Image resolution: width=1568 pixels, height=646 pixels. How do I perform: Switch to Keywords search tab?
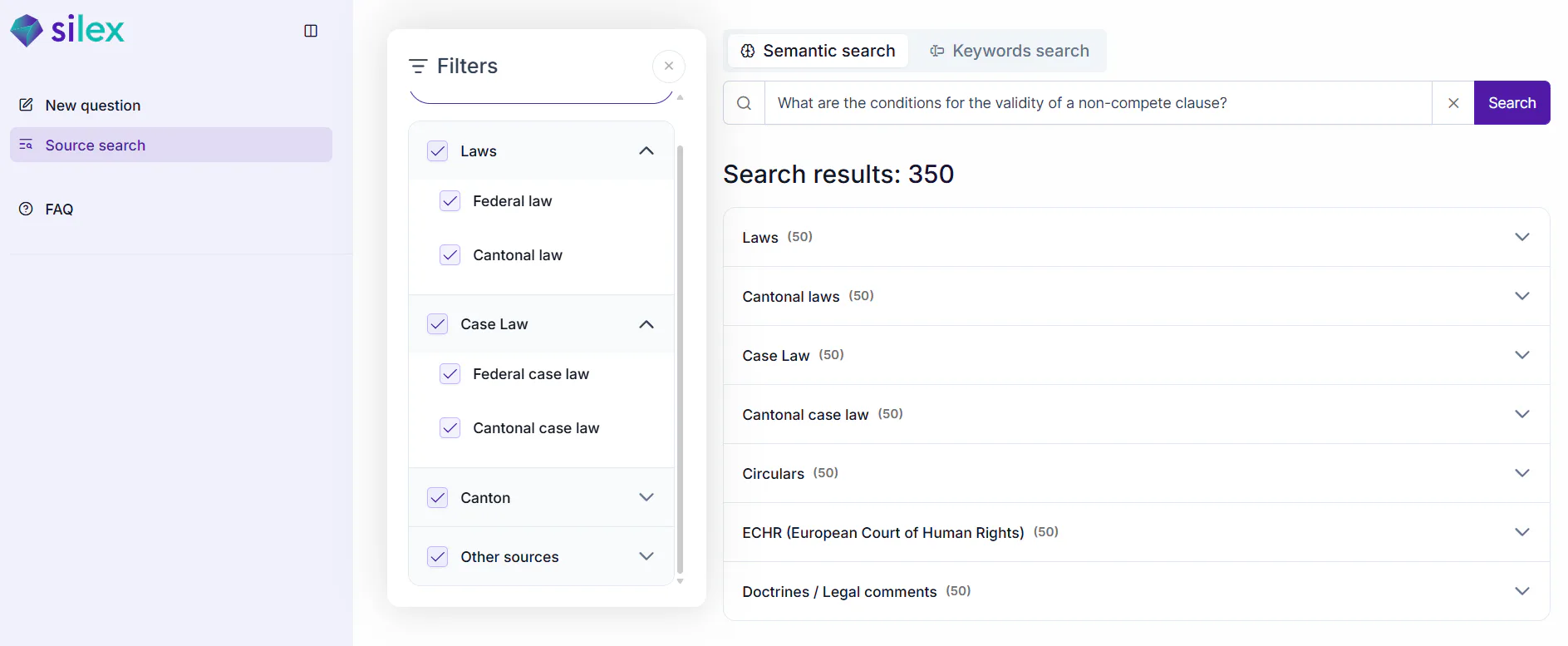(x=1009, y=51)
